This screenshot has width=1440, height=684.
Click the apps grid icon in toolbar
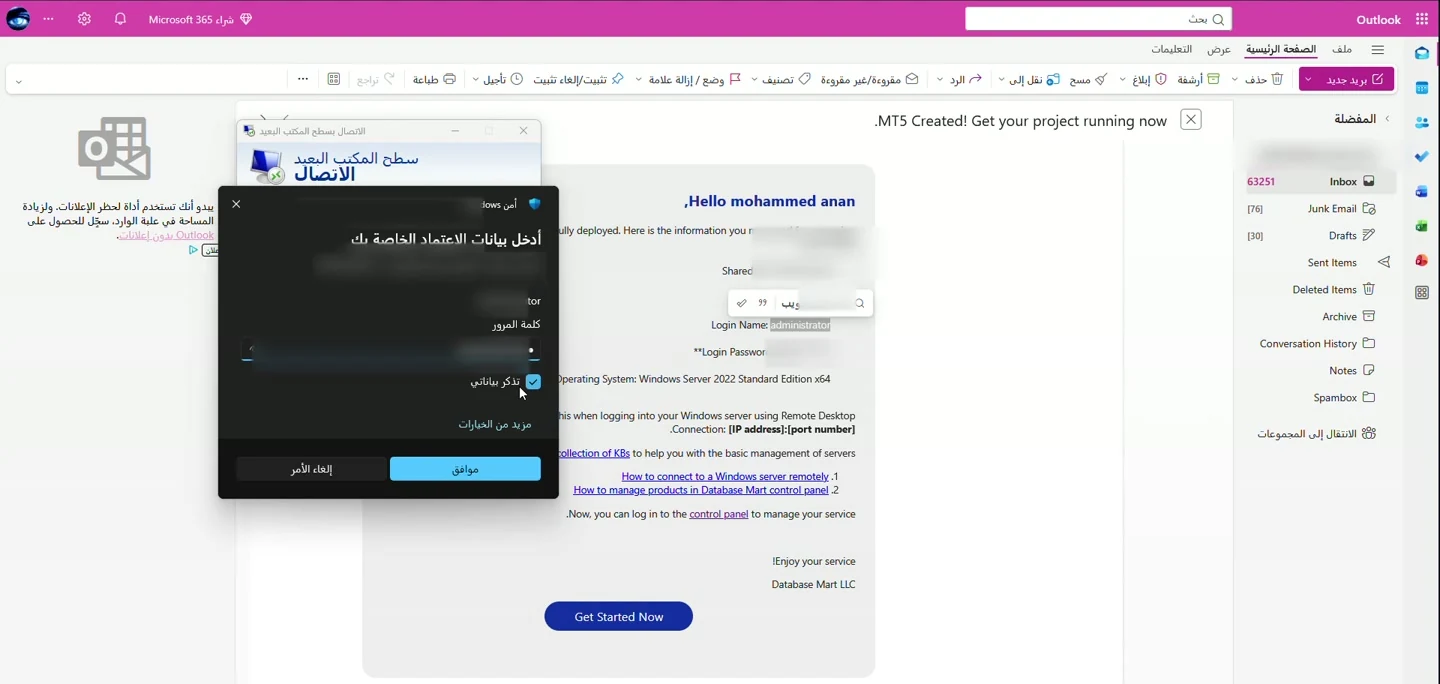pos(334,79)
